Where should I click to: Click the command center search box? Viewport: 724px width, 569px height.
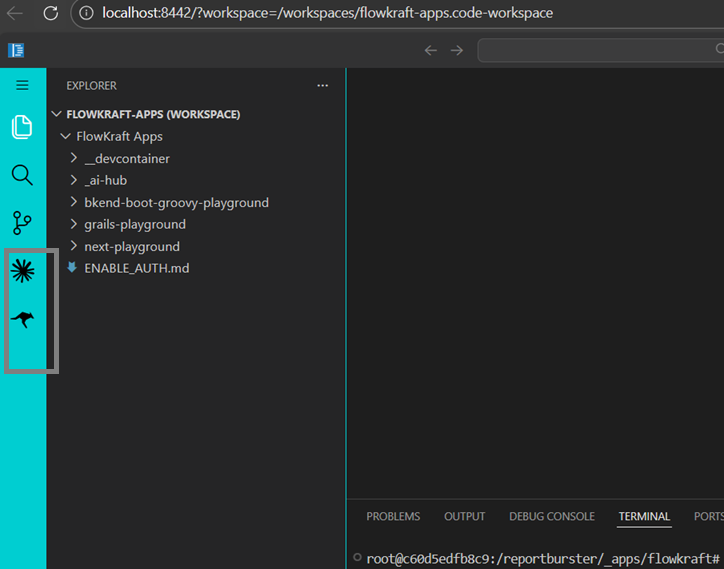(600, 50)
